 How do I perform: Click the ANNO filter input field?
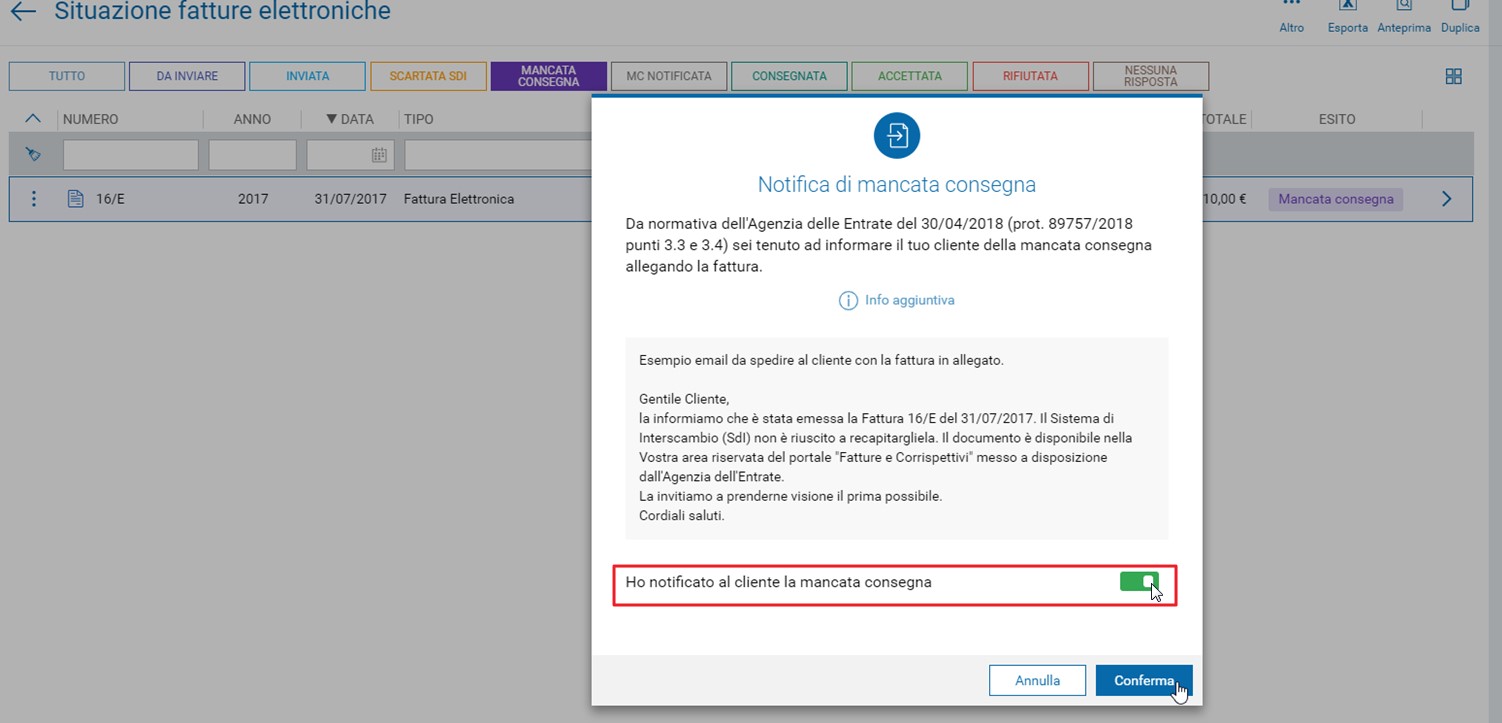253,155
